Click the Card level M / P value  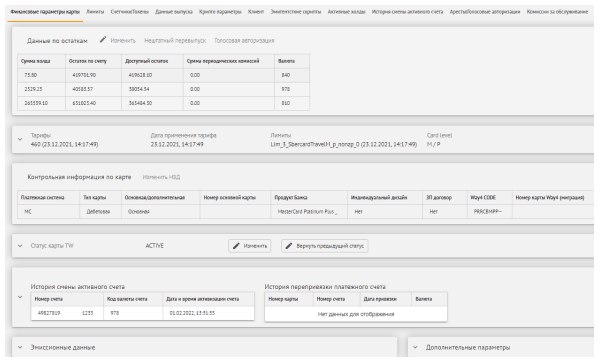point(434,144)
